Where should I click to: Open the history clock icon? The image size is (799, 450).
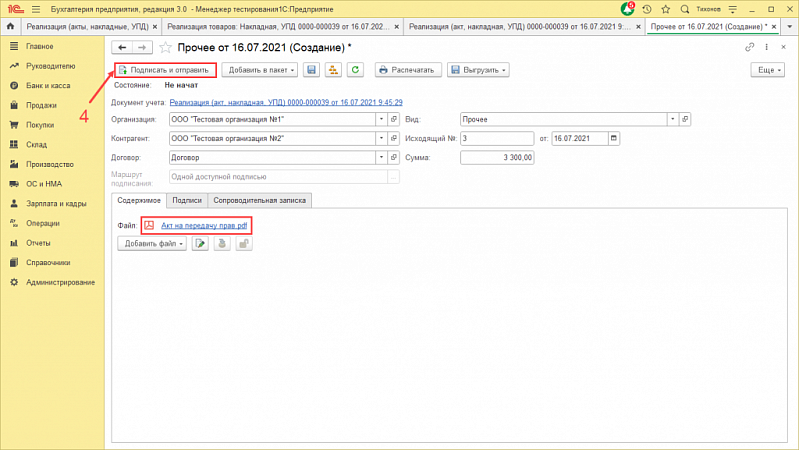click(647, 9)
